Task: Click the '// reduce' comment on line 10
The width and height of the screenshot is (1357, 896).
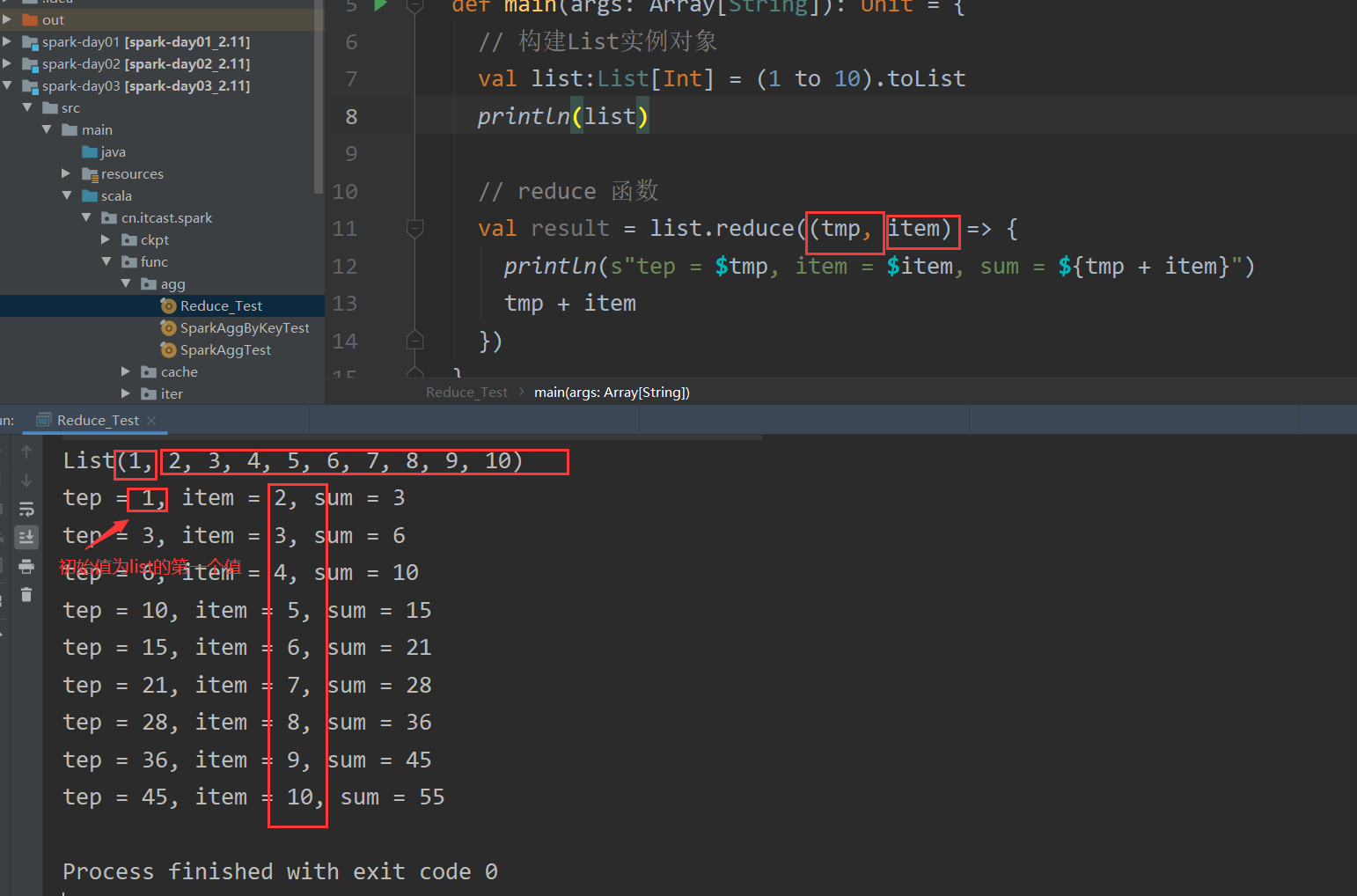Action: (568, 191)
